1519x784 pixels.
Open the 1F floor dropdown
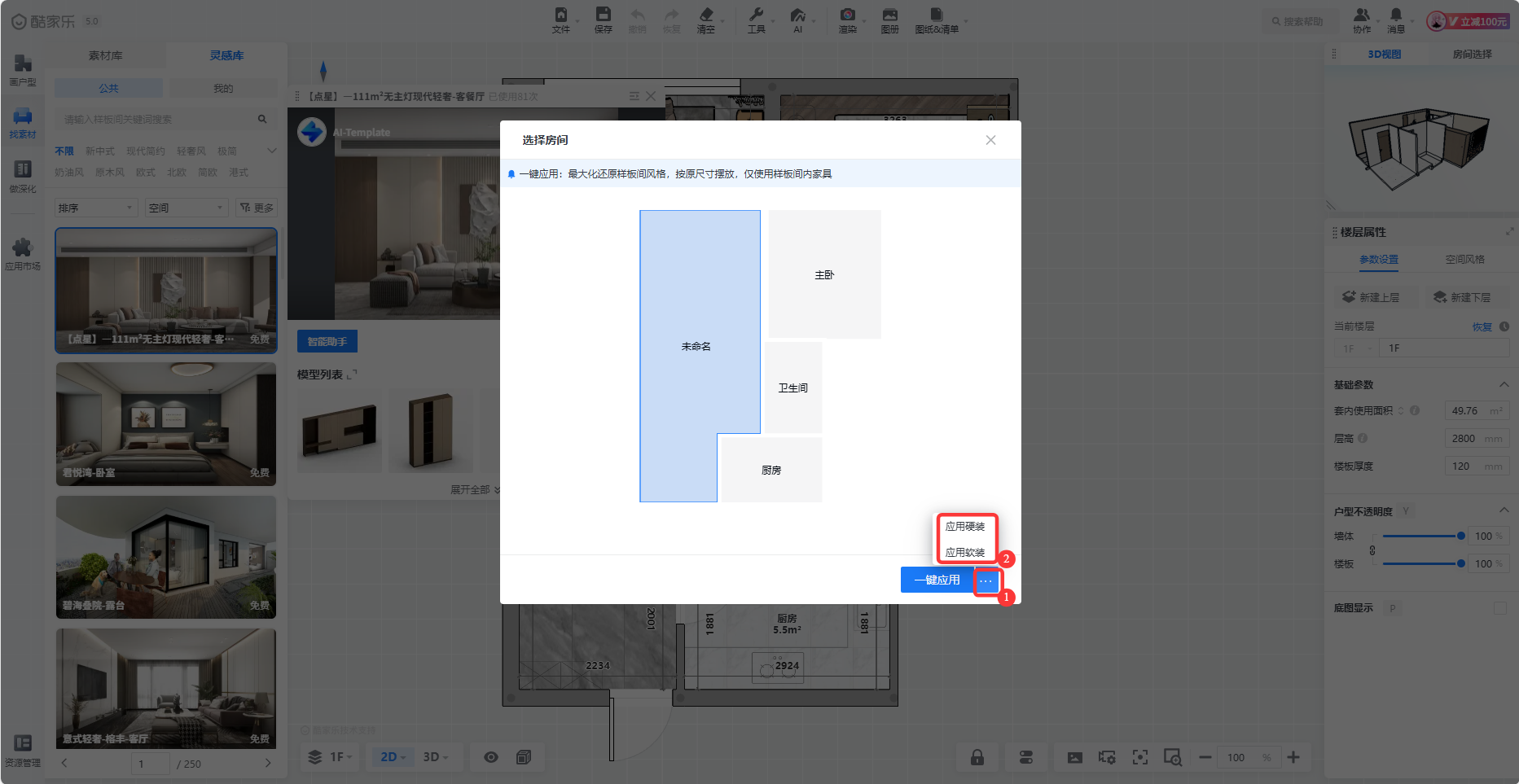click(331, 757)
